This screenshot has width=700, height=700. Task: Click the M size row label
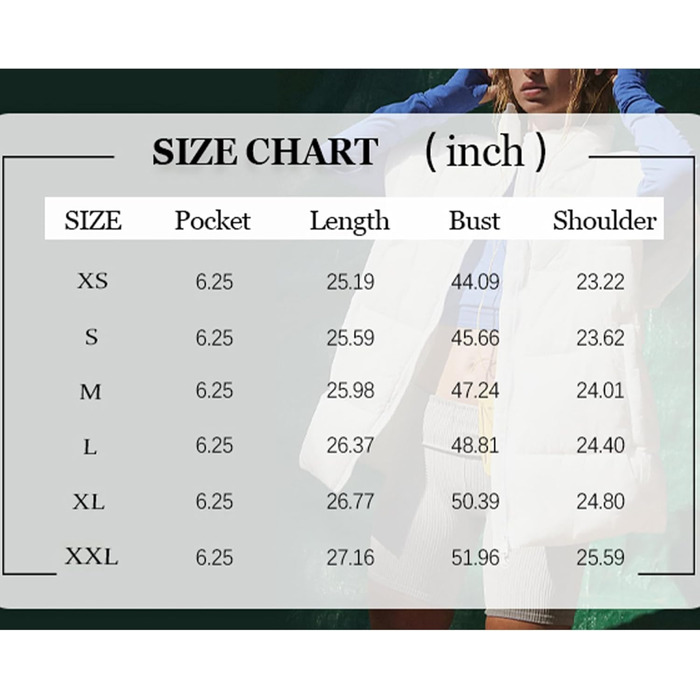[90, 392]
